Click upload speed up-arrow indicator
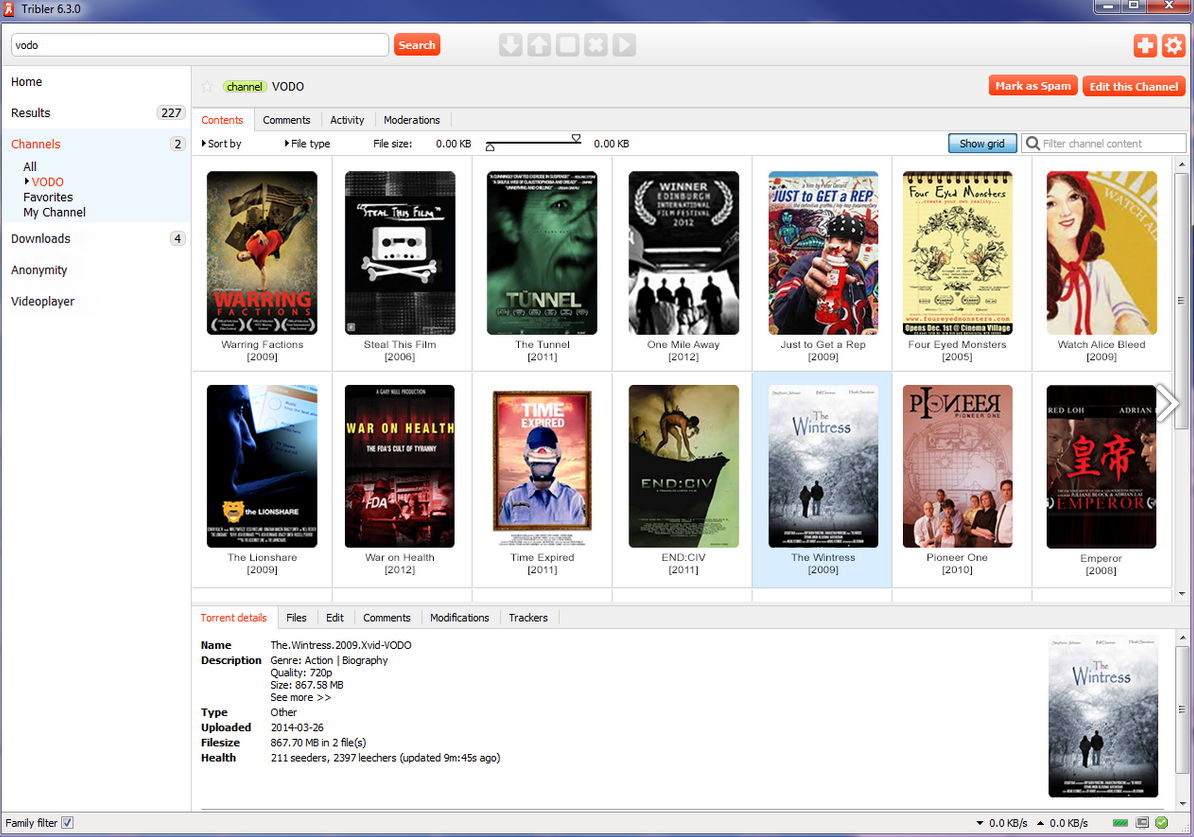The image size is (1194, 837). click(1041, 823)
